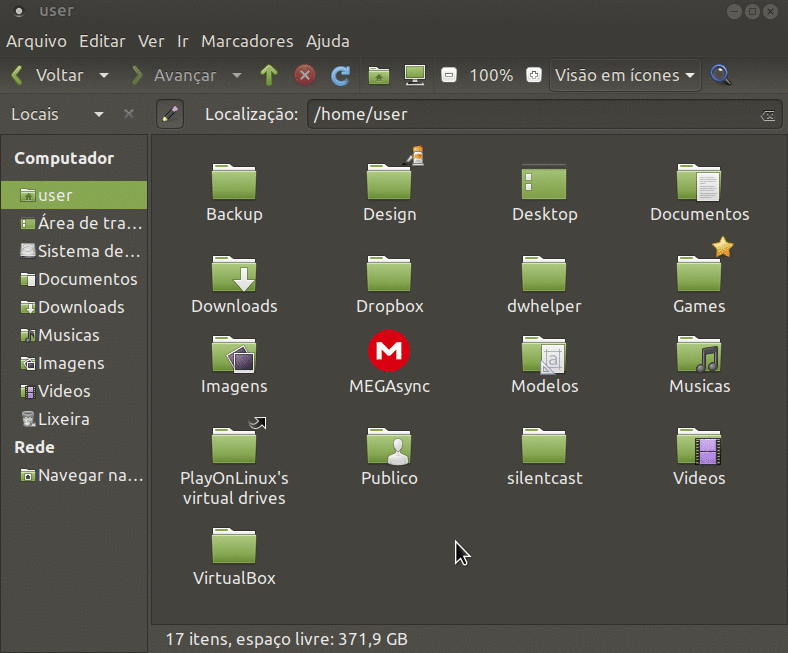Open Sistema de arquivos in the sidebar
The image size is (788, 653).
(74, 251)
